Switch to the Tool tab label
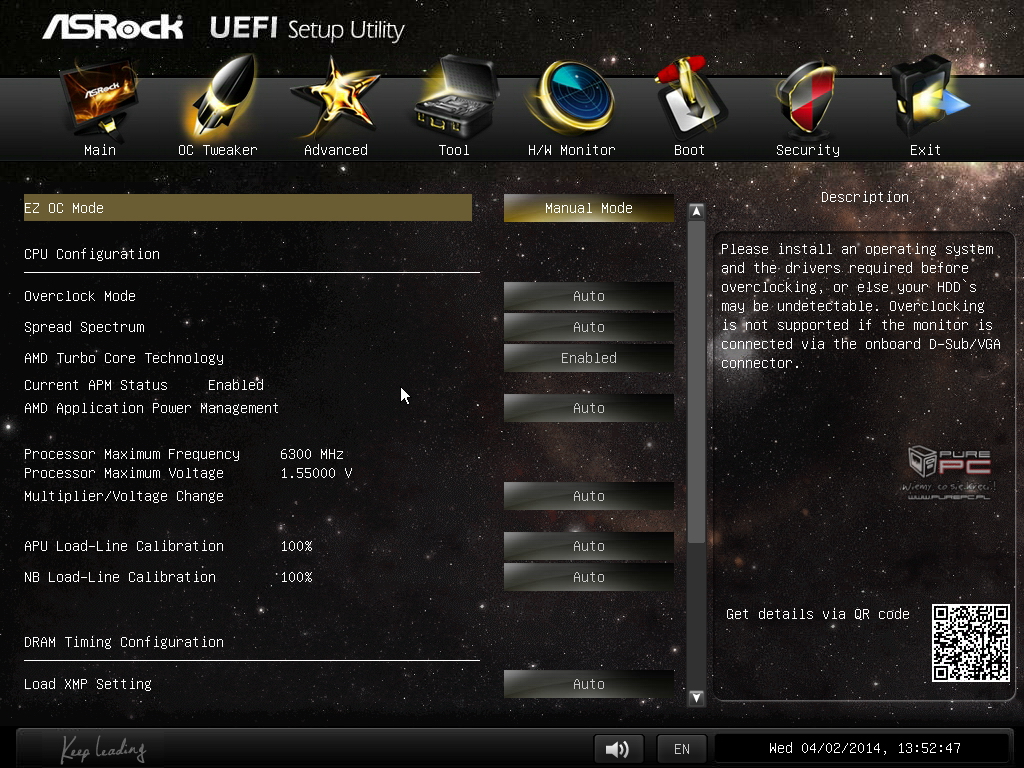This screenshot has width=1024, height=768. pyautogui.click(x=454, y=150)
